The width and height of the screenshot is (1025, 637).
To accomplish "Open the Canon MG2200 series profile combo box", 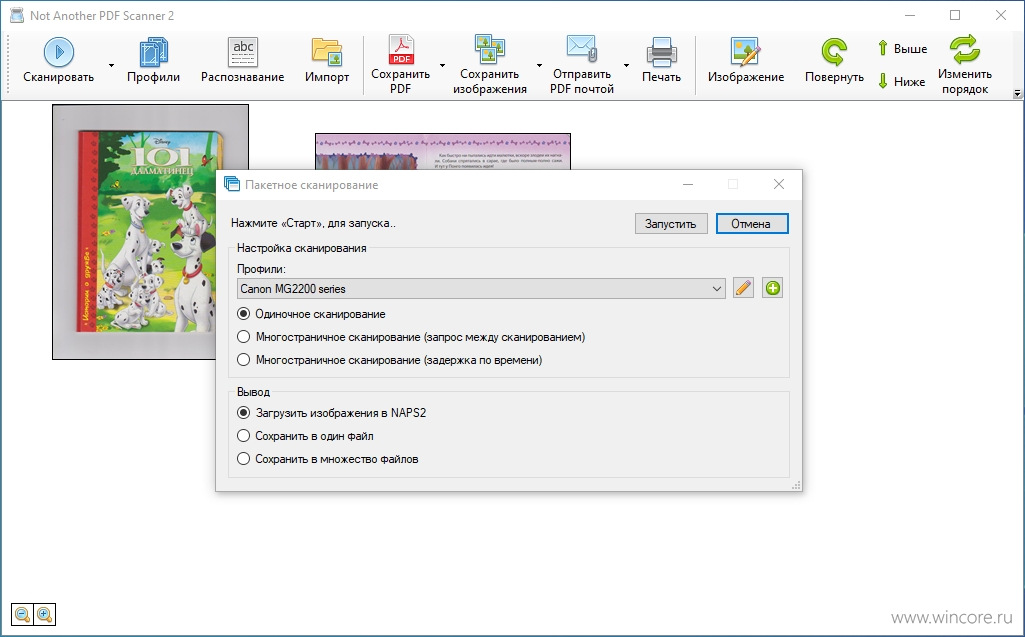I will click(x=481, y=288).
